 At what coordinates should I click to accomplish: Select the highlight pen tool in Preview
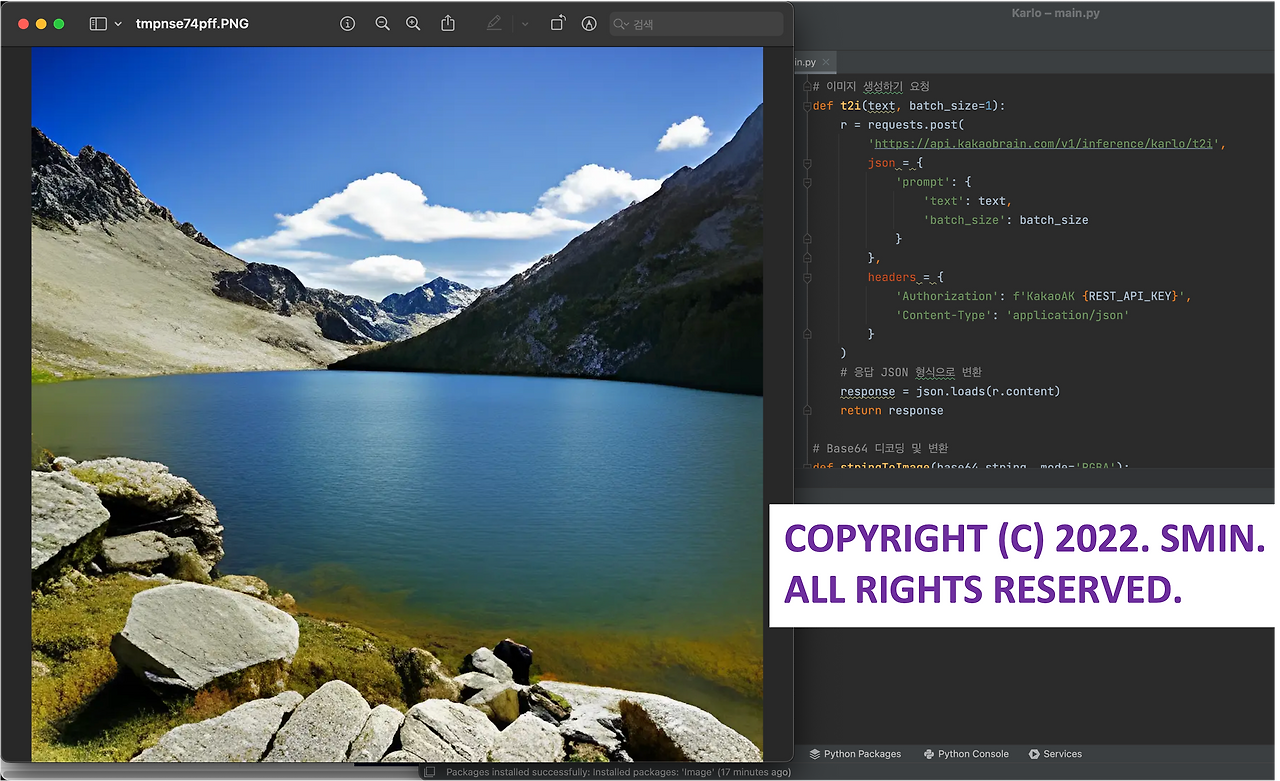pyautogui.click(x=494, y=23)
